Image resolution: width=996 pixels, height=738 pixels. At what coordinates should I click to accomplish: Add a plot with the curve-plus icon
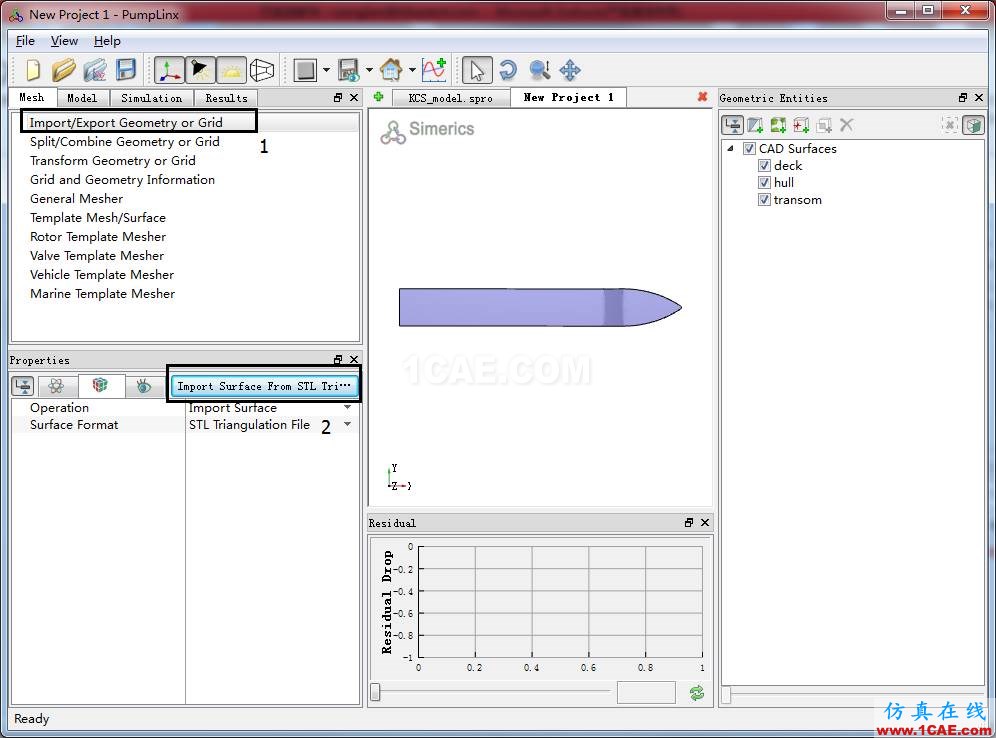(x=434, y=70)
